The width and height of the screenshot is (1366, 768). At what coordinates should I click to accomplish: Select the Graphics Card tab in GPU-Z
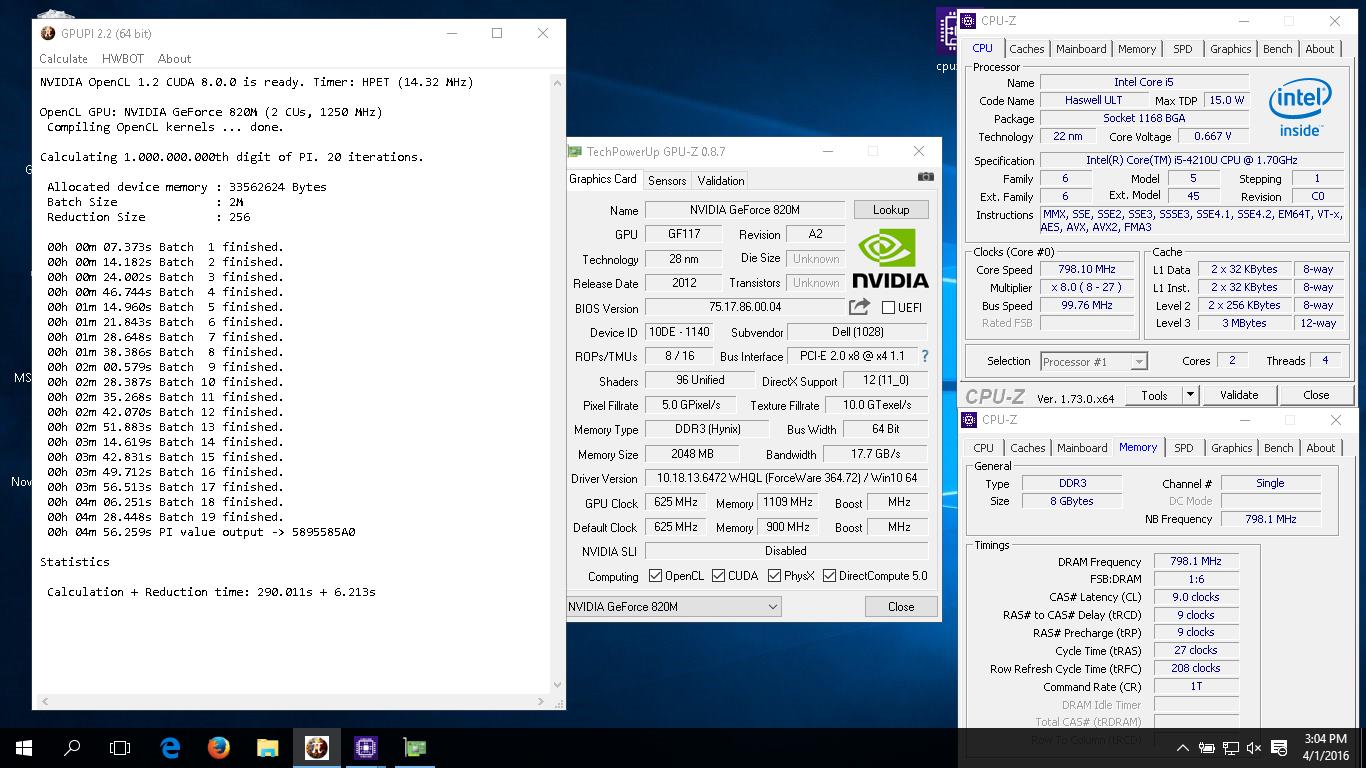point(603,179)
